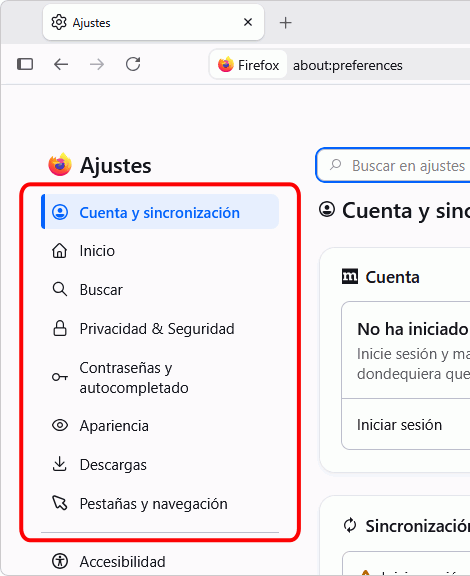
Task: Open the Inicio settings category
Action: pos(160,251)
